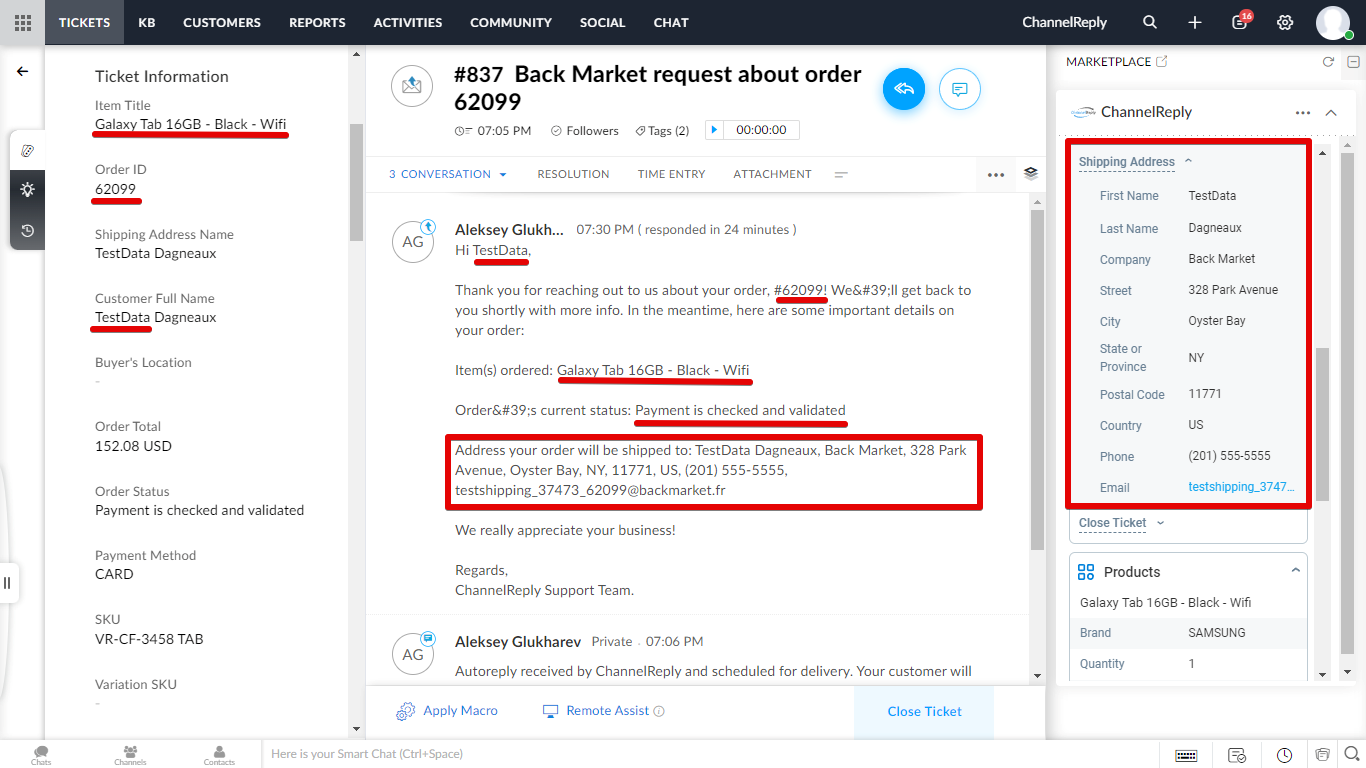Collapse the Products section chevron
The width and height of the screenshot is (1366, 768).
pyautogui.click(x=1295, y=571)
